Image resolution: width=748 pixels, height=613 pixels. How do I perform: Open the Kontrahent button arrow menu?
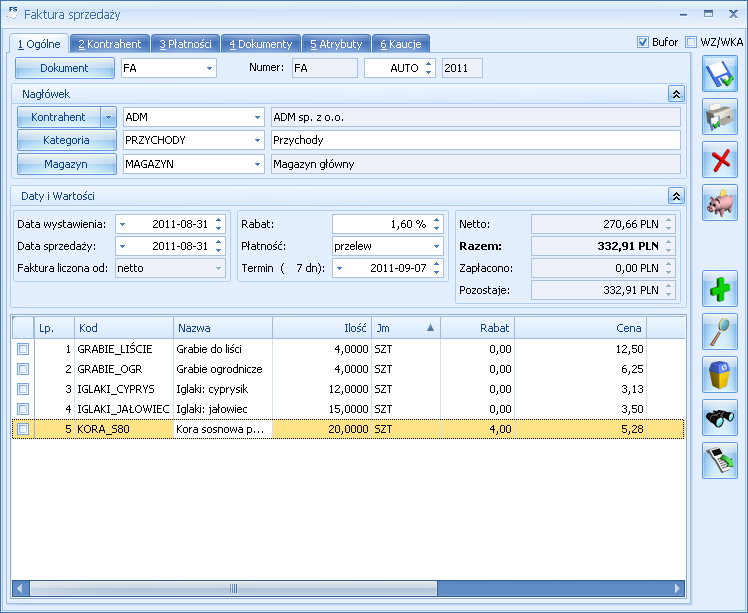click(x=108, y=117)
